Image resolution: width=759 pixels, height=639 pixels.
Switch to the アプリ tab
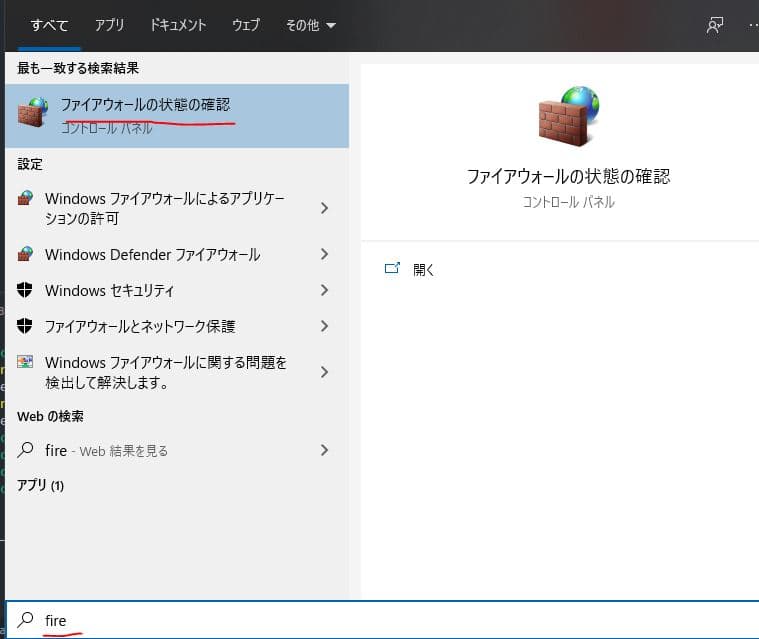pos(110,26)
